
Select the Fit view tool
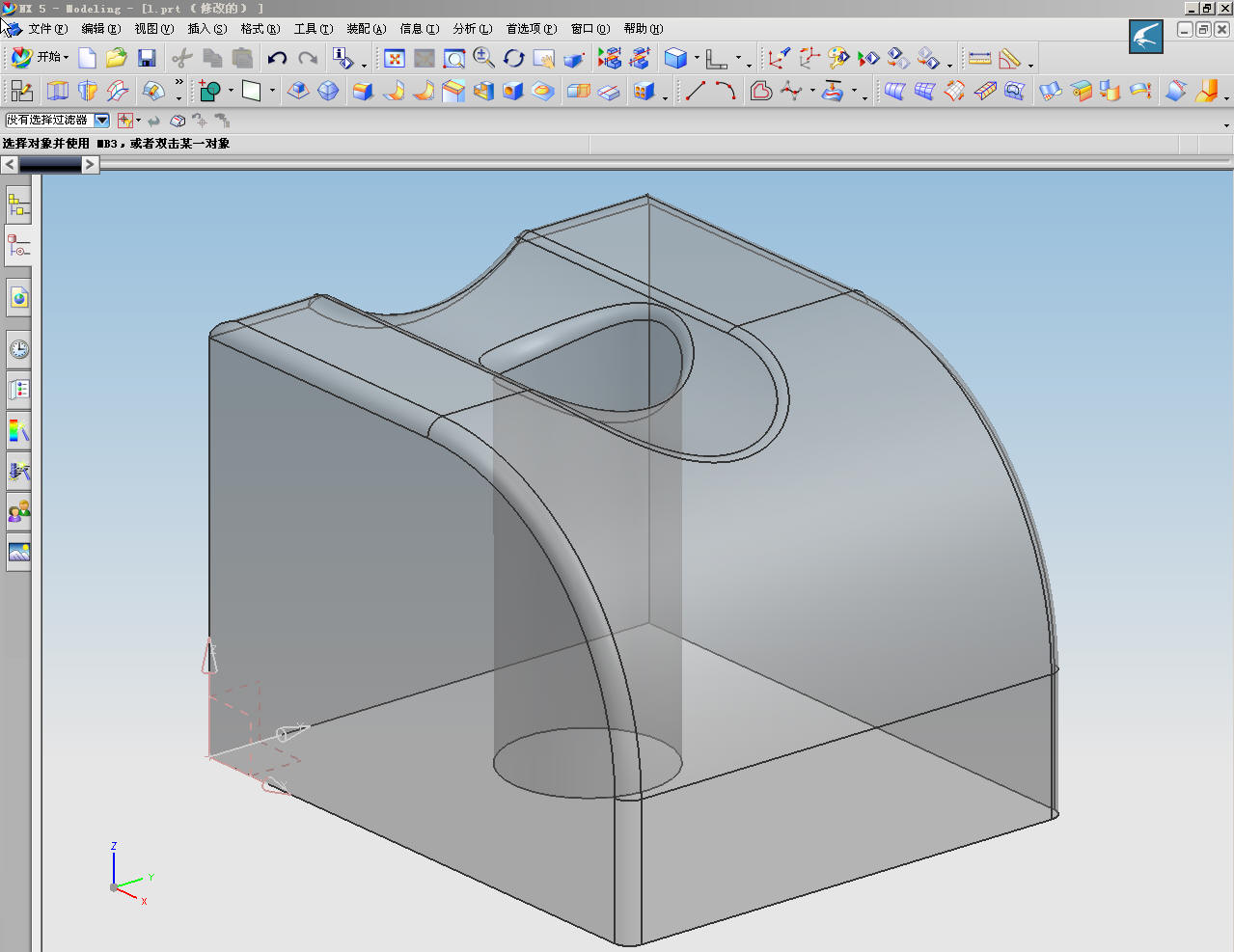click(394, 59)
